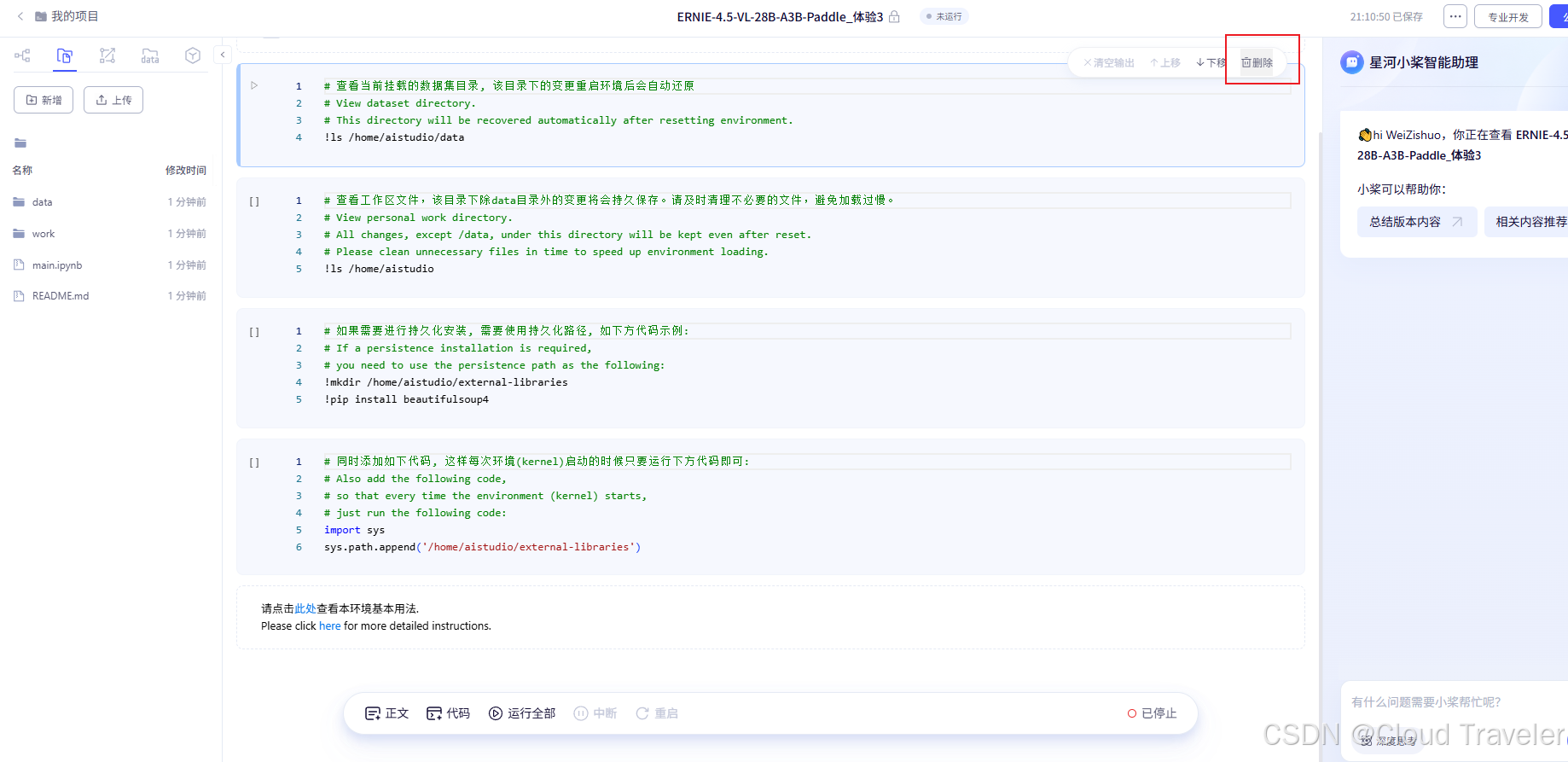Click 删除 to delete the cell

(x=1257, y=62)
